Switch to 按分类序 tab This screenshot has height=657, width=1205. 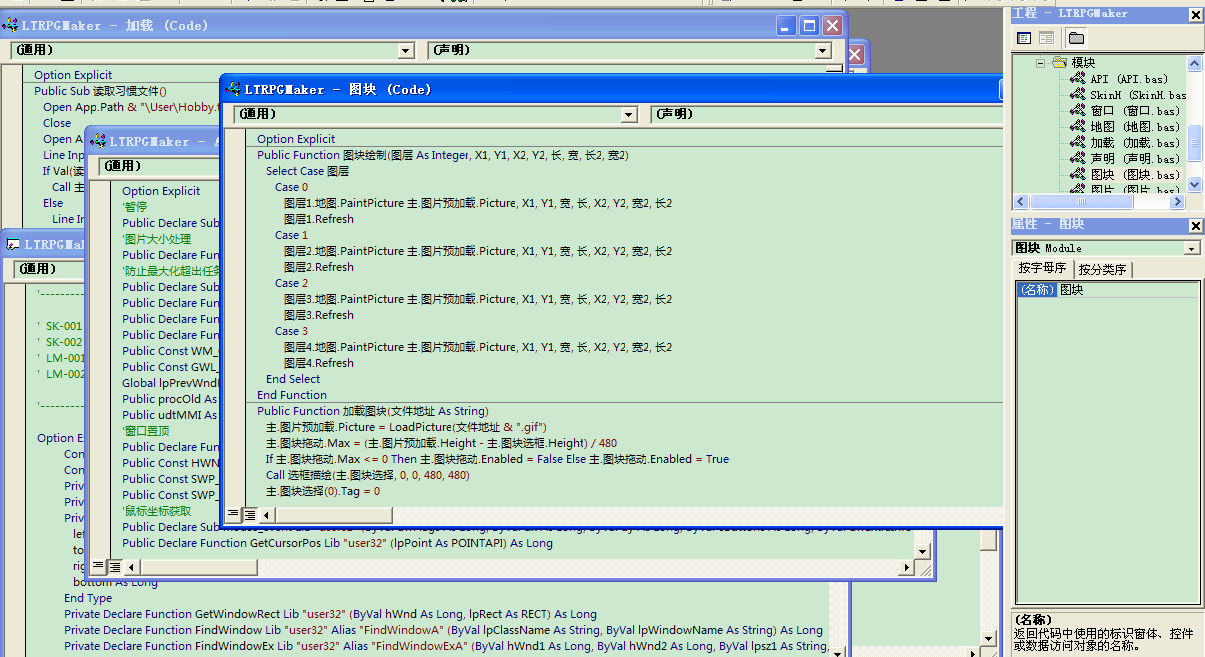coord(1102,270)
